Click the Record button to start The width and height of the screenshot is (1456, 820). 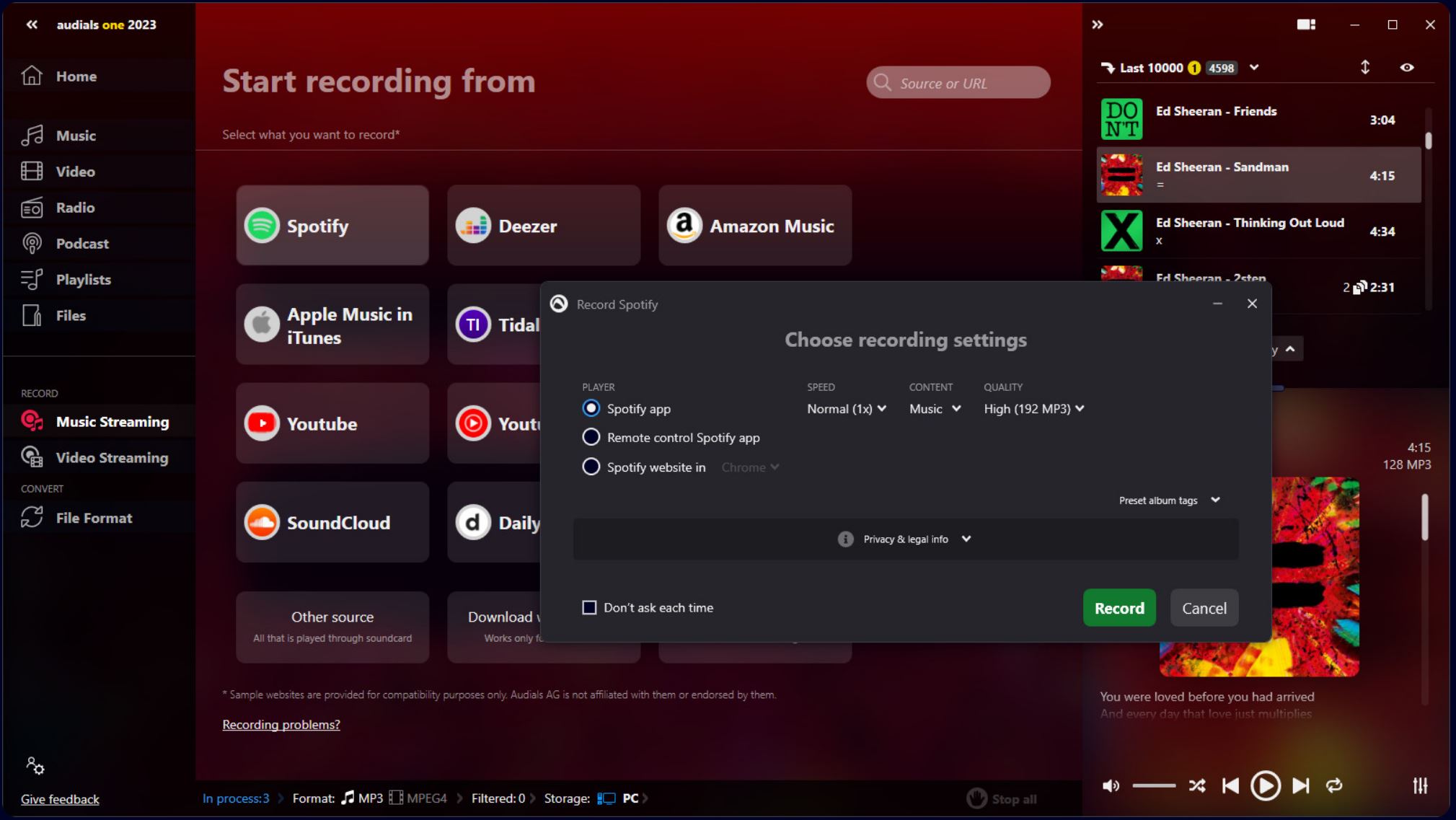point(1119,607)
